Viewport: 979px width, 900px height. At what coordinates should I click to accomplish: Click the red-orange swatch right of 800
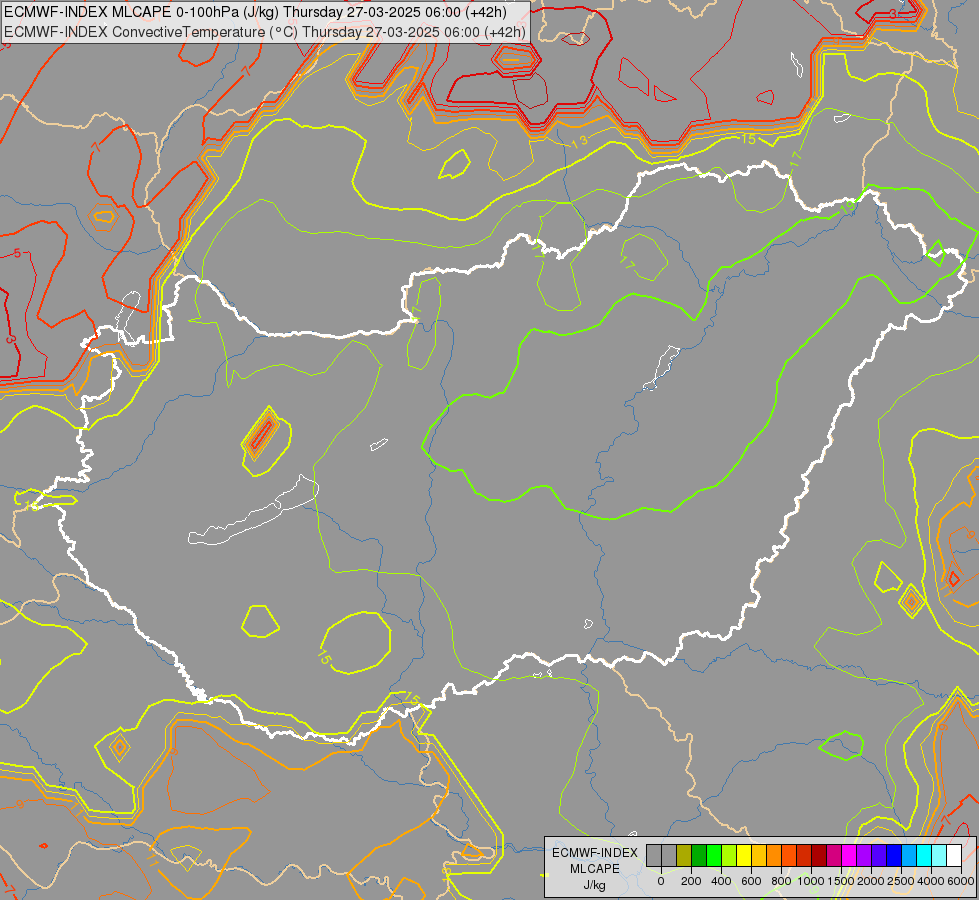click(789, 855)
